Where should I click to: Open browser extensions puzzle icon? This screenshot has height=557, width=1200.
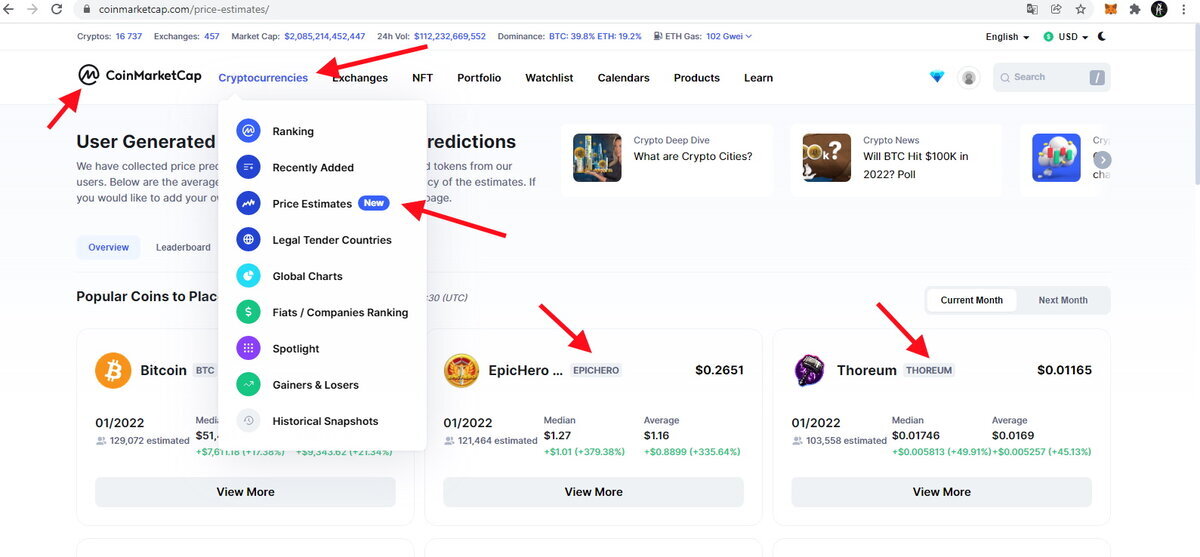point(1135,9)
